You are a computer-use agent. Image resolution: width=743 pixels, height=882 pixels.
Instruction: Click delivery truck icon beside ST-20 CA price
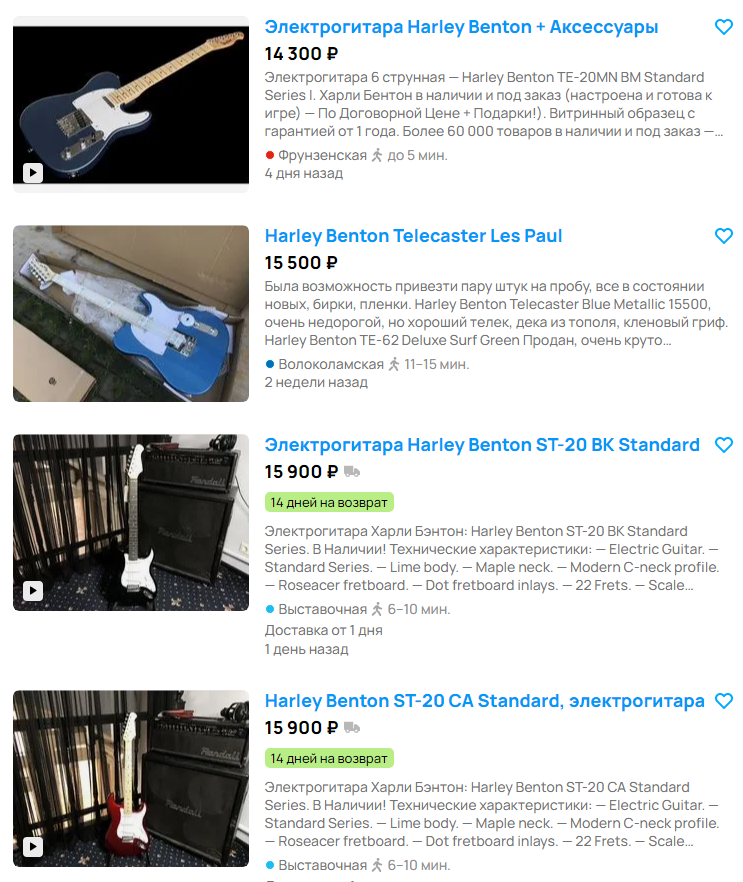click(x=352, y=727)
